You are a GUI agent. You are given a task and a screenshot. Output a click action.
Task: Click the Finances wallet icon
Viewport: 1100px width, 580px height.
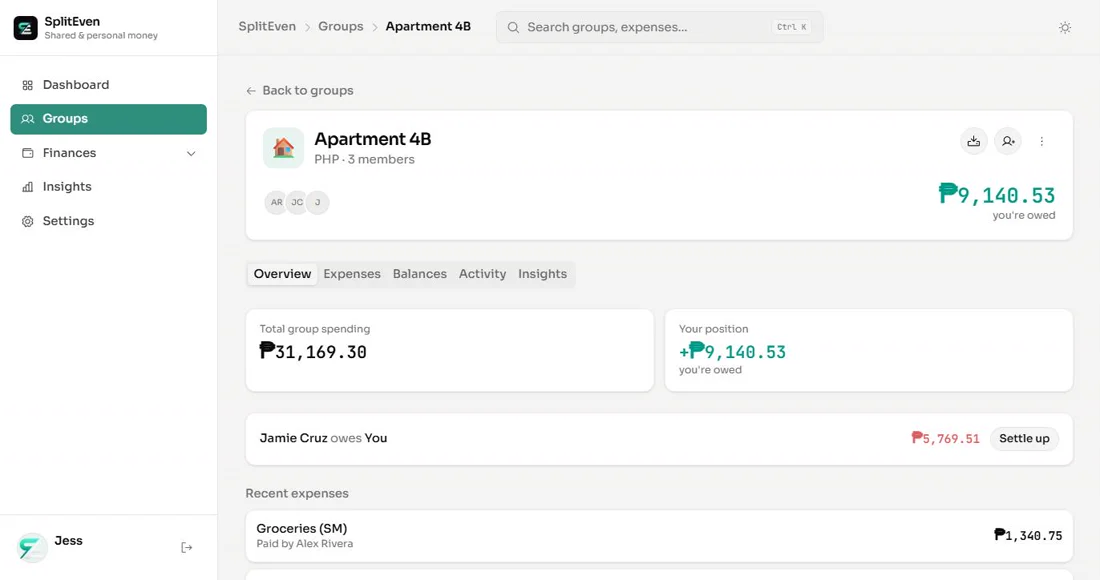[x=27, y=153]
